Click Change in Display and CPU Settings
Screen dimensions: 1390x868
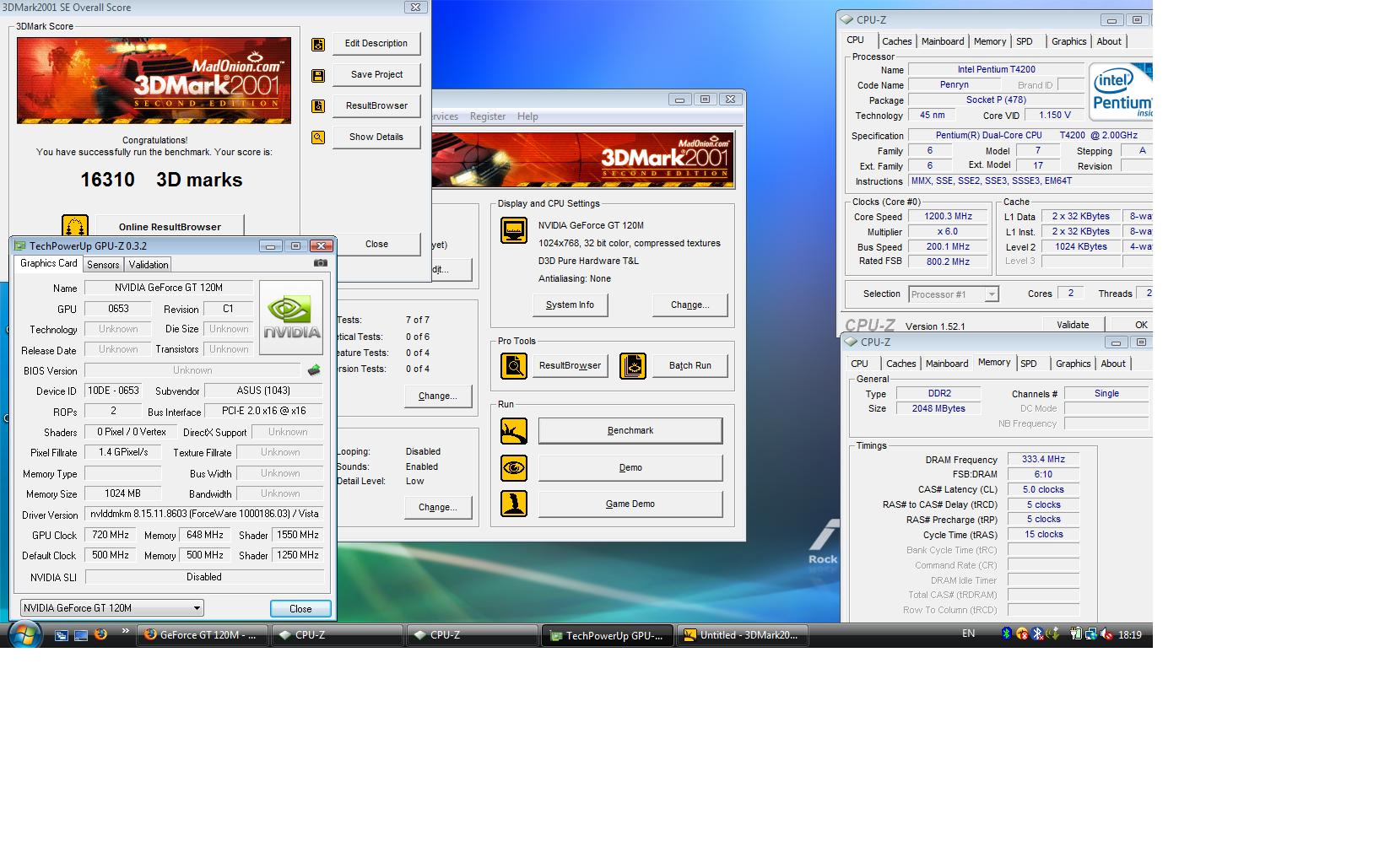coord(690,305)
